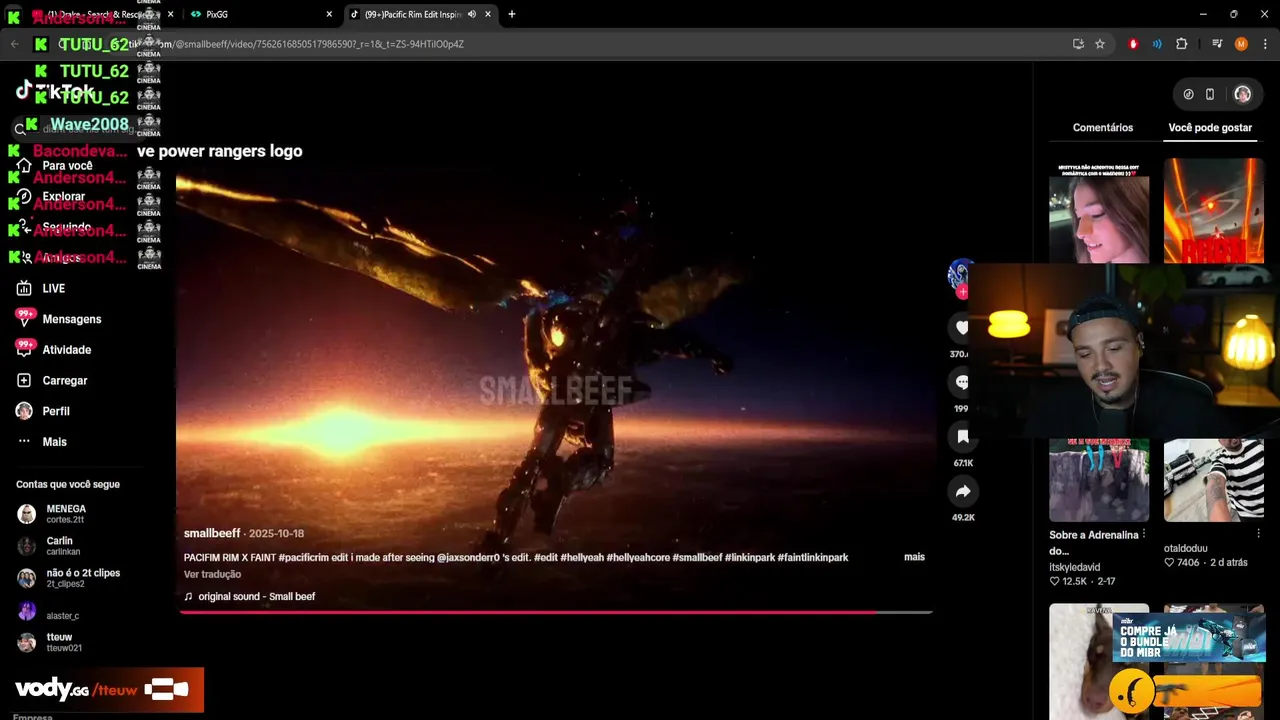Viewport: 1280px width, 720px height.
Task: Open não é o 2t clipes account
Action: pyautogui.click(x=82, y=578)
